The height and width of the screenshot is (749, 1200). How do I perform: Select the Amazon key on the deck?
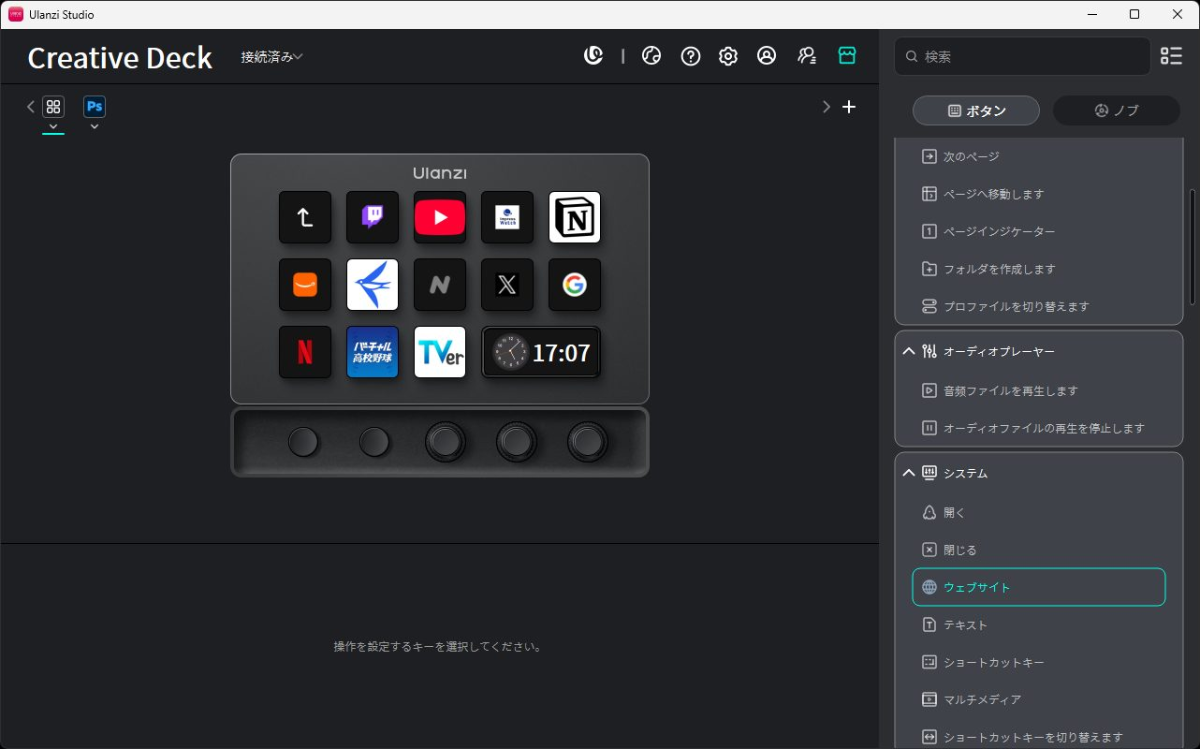[305, 285]
